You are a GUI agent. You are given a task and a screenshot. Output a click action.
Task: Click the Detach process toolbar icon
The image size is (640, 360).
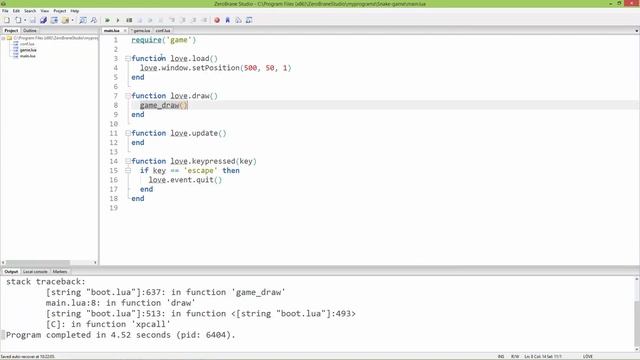tap(150, 20)
